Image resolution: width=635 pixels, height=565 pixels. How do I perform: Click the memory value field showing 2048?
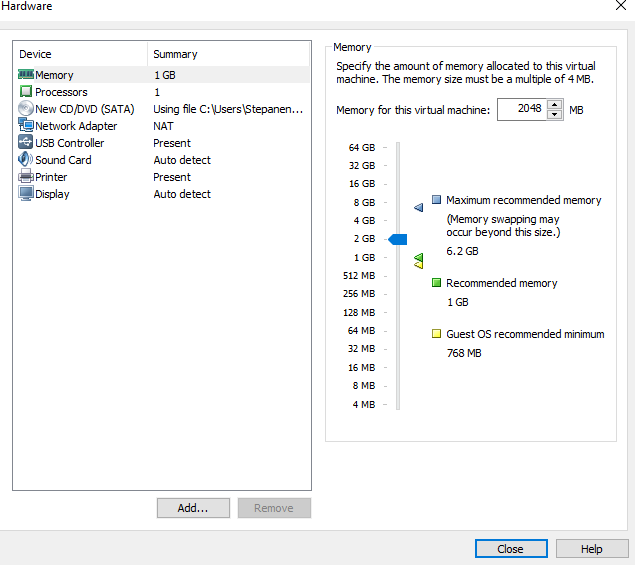[522, 109]
